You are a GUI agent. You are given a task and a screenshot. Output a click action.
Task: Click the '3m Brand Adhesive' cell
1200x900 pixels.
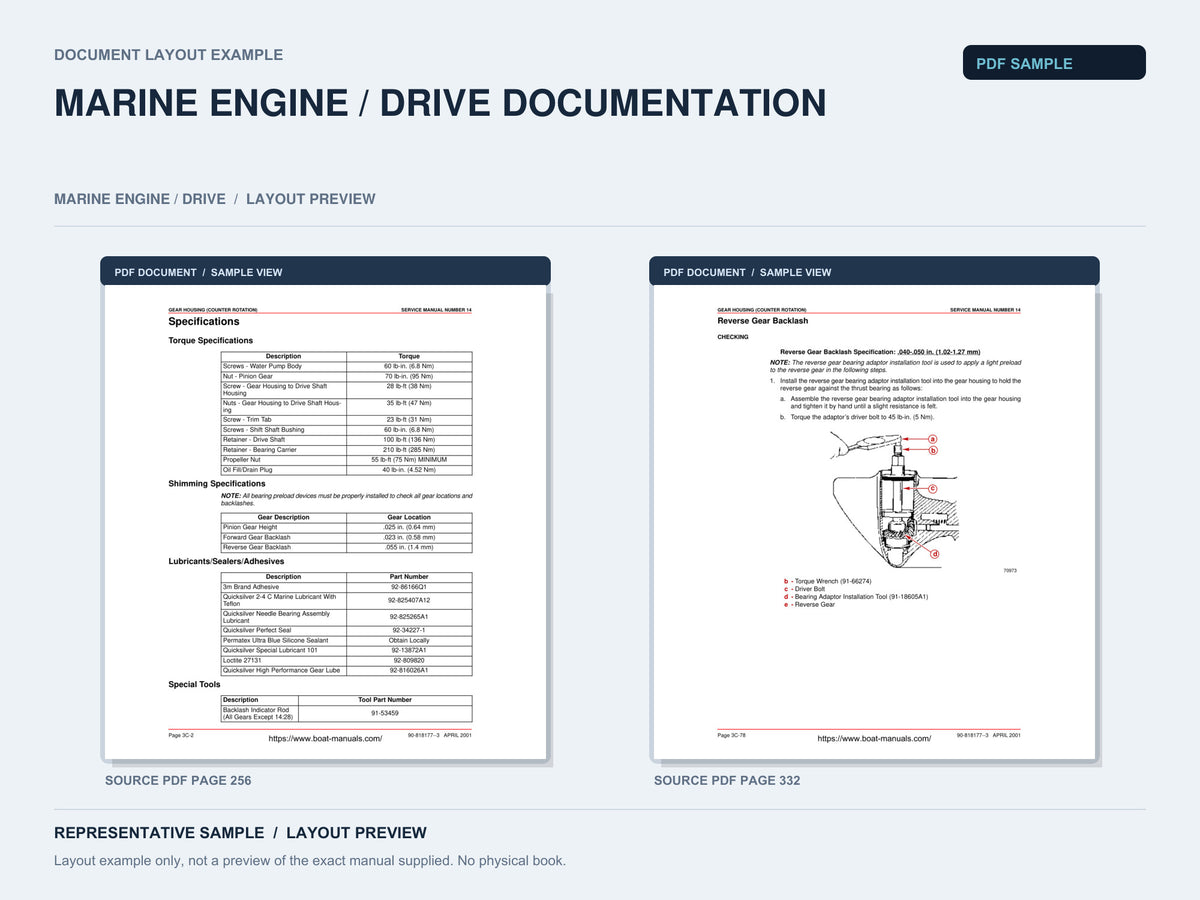click(283, 587)
